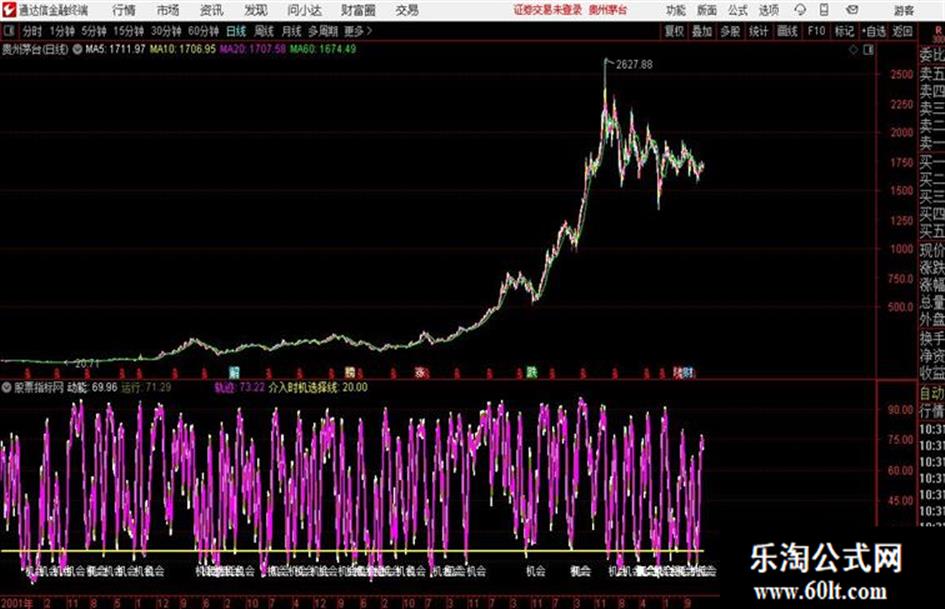
Task: Open the 资讯 menu
Action: (x=212, y=10)
